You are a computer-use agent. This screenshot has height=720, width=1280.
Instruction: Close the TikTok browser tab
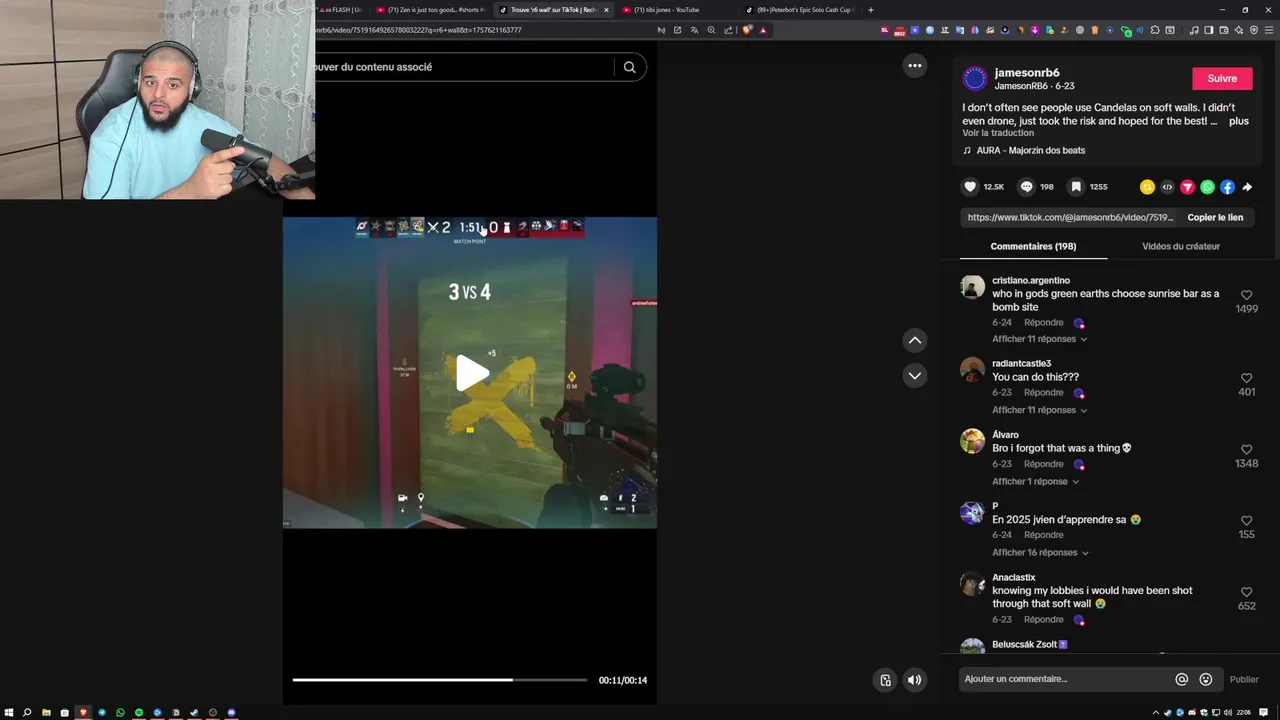click(x=606, y=10)
